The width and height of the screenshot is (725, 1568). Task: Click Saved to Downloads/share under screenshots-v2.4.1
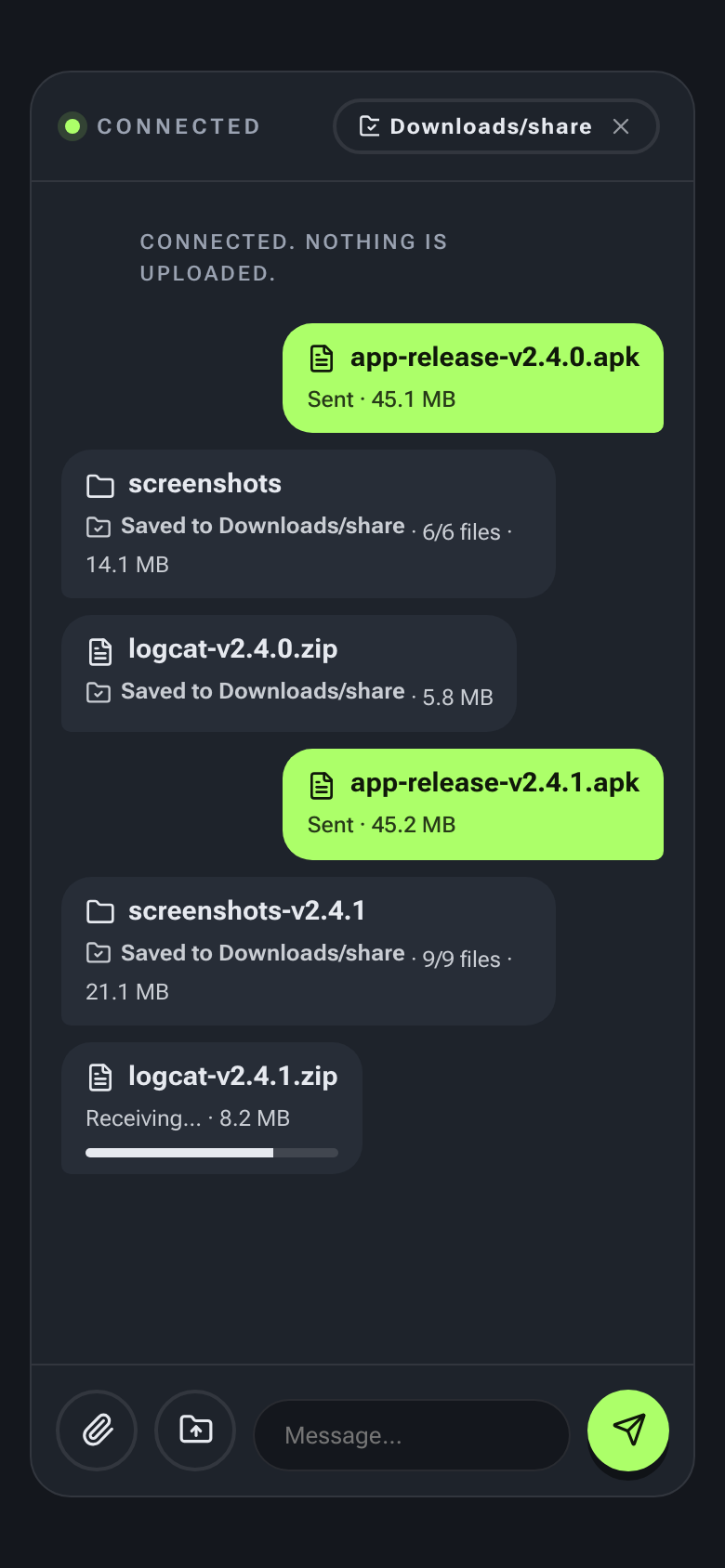click(263, 953)
